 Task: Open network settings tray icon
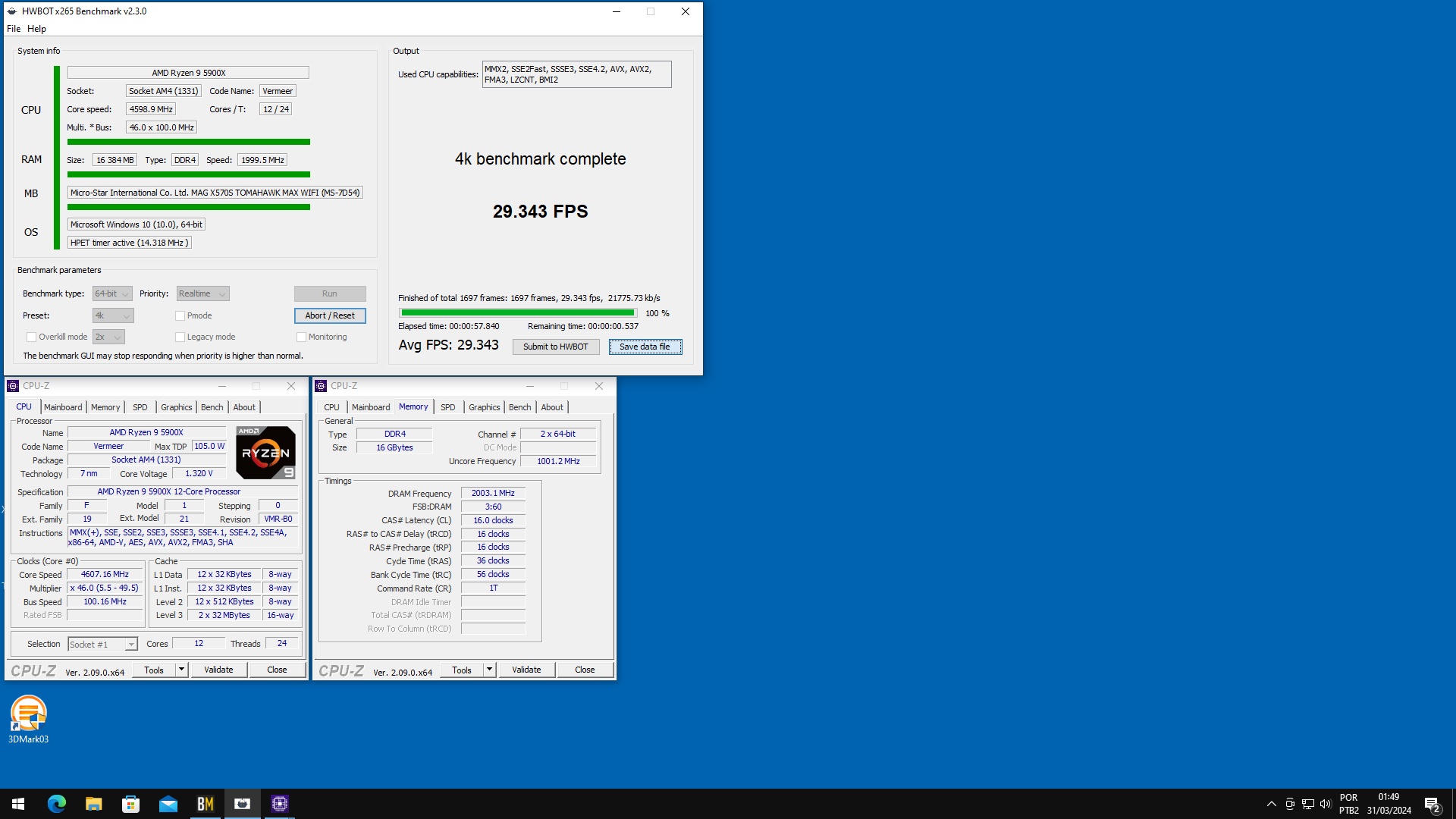pyautogui.click(x=1308, y=804)
